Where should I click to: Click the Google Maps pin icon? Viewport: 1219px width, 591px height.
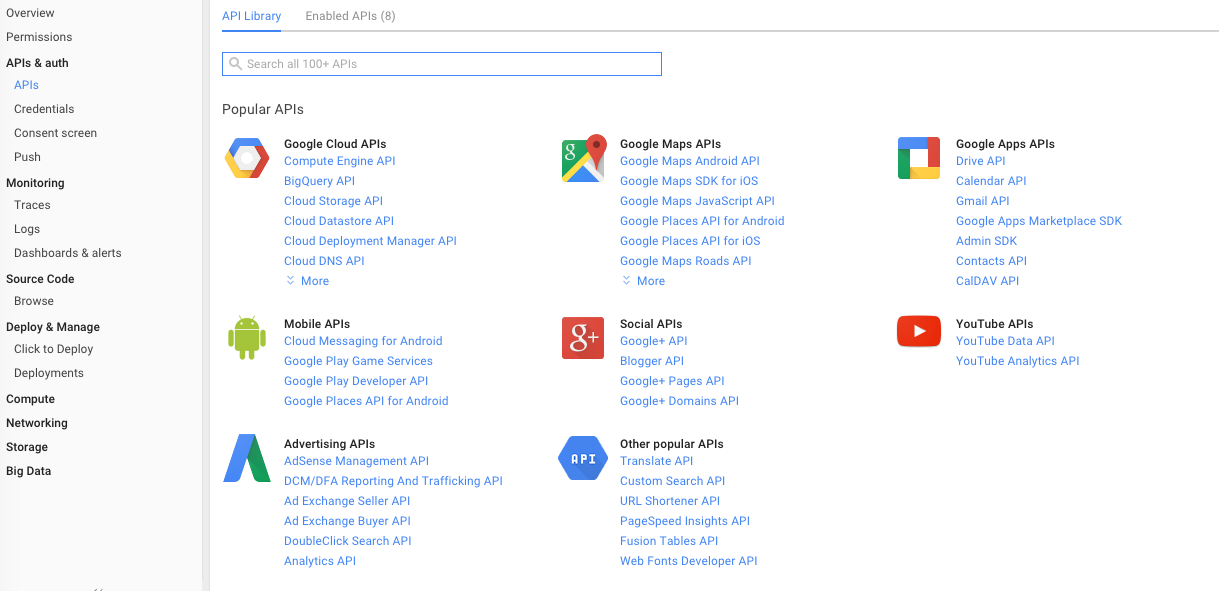pos(584,158)
